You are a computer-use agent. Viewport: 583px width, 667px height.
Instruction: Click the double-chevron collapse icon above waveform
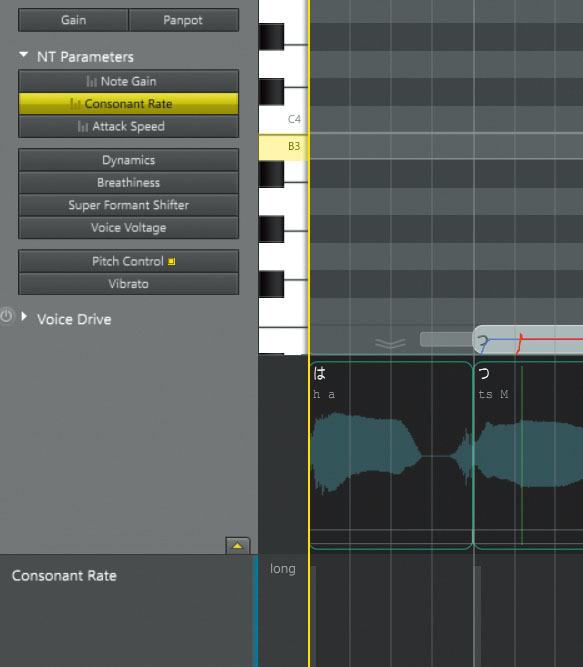(x=390, y=343)
